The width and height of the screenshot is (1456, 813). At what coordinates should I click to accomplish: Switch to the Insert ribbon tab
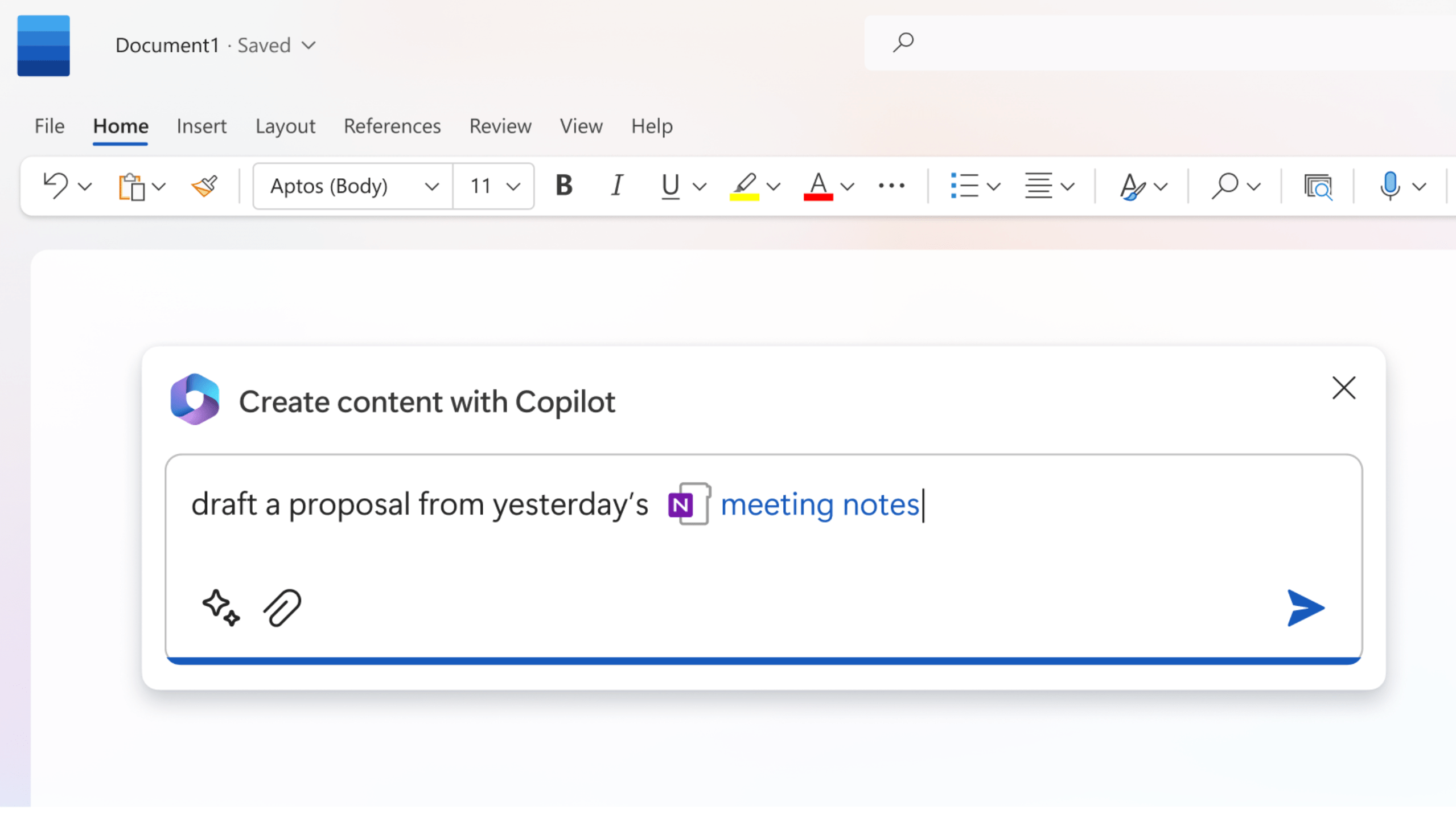201,126
